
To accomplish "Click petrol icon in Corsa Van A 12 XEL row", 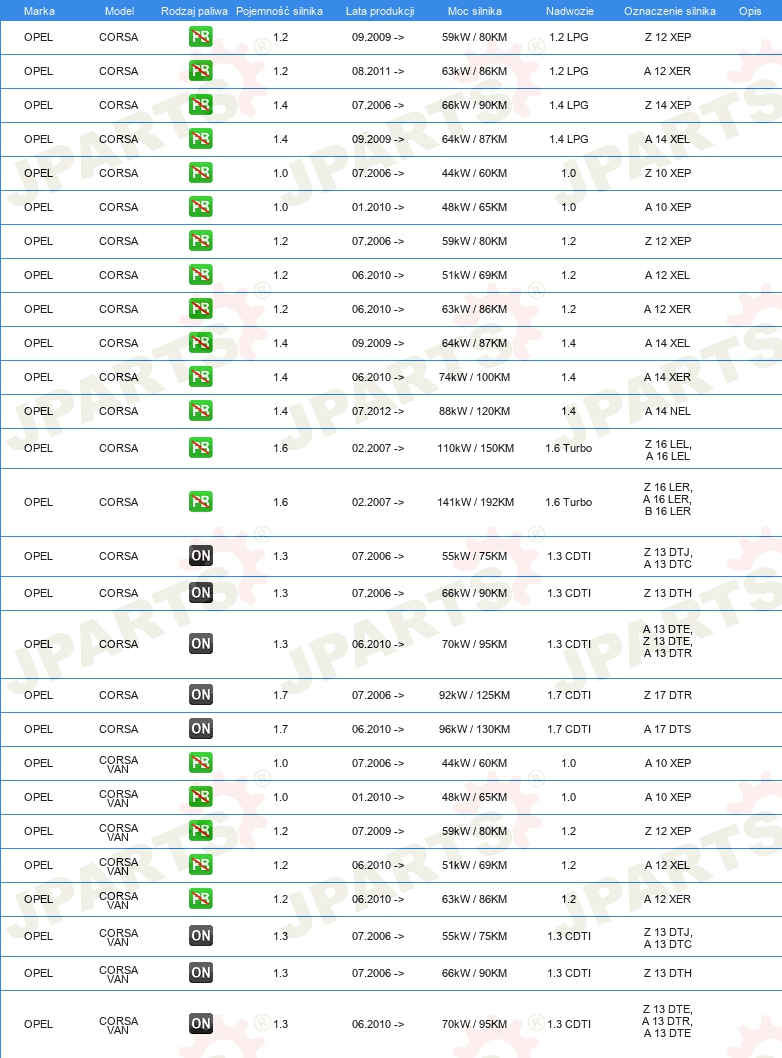I will pos(200,865).
